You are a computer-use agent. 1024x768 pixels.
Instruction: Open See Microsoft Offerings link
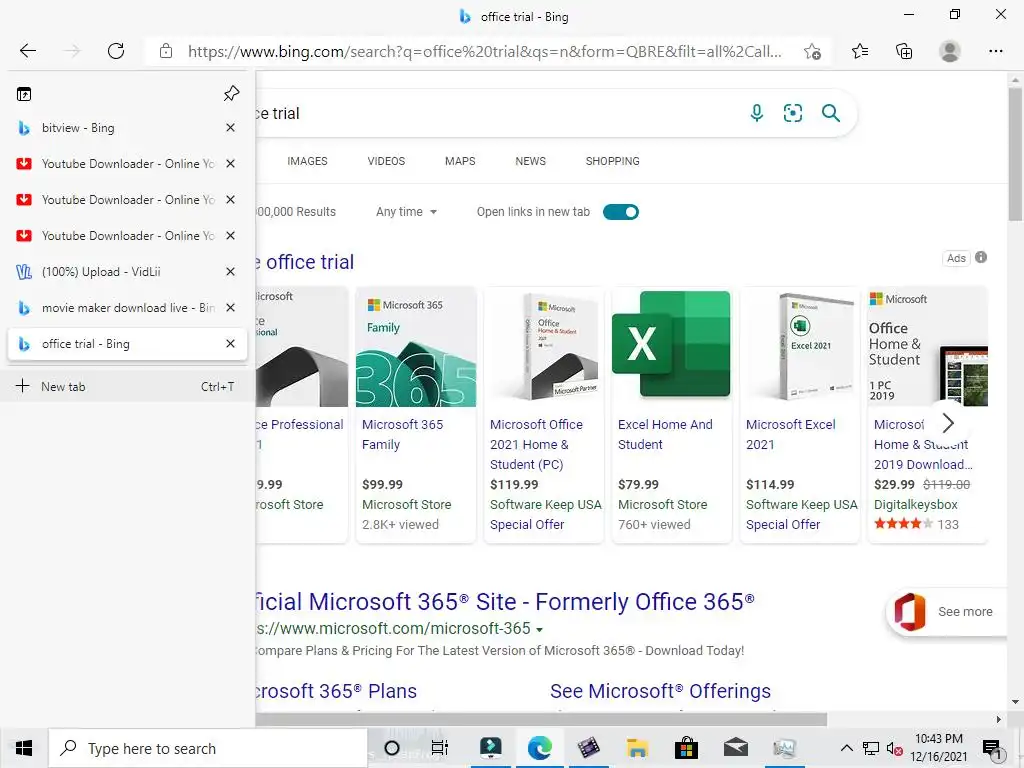660,691
